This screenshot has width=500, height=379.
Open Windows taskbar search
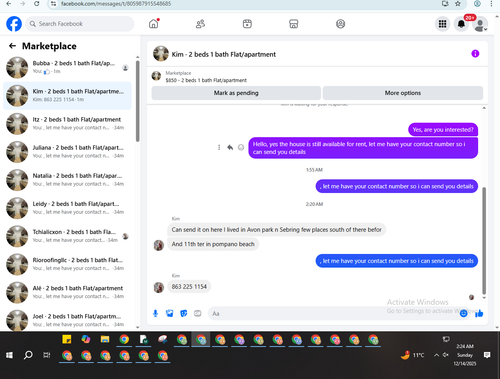click(x=28, y=355)
